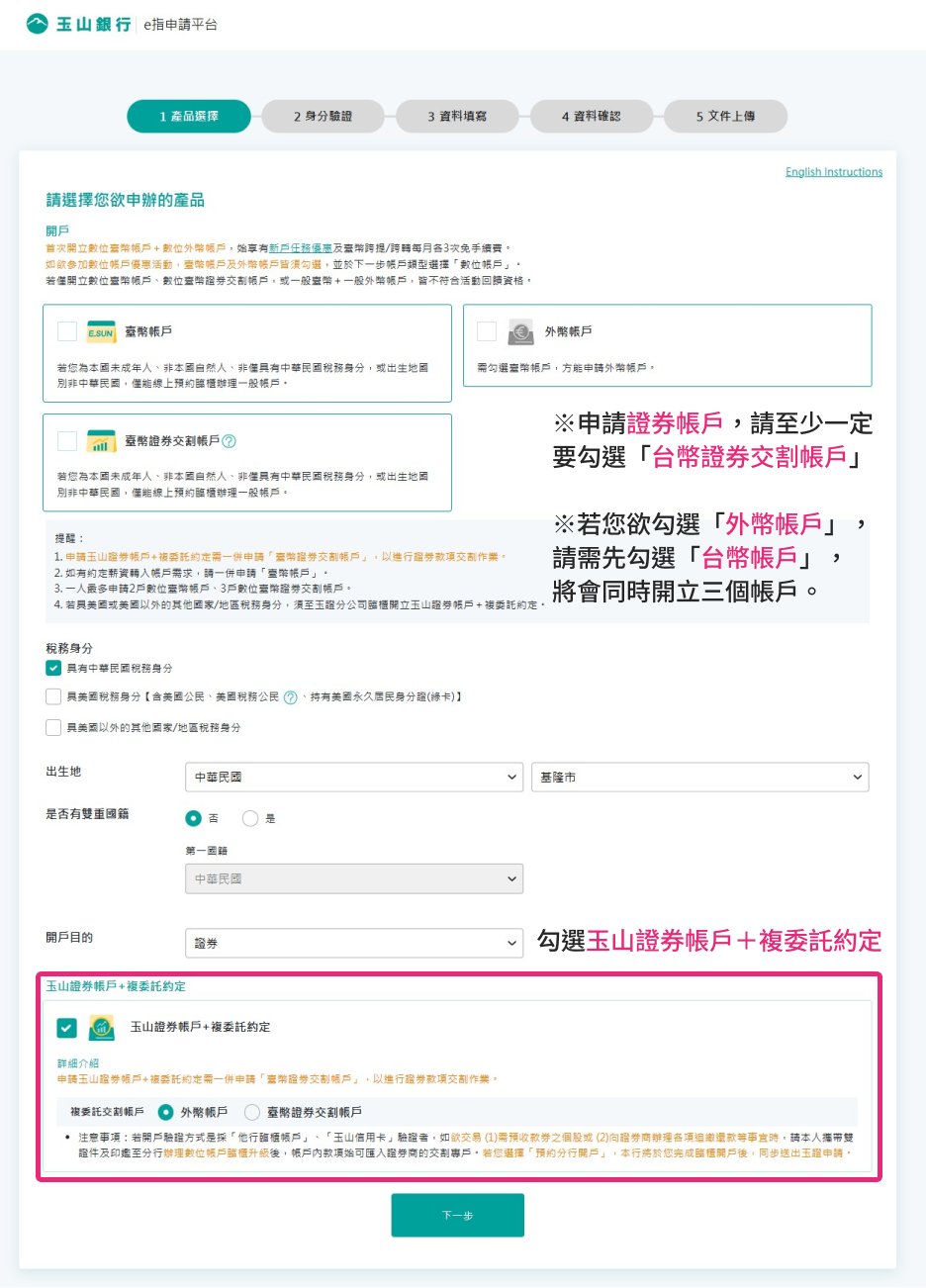Image resolution: width=926 pixels, height=1288 pixels.
Task: Check 具美國以外的其他國家/地區稅務身分
Action: [53, 728]
